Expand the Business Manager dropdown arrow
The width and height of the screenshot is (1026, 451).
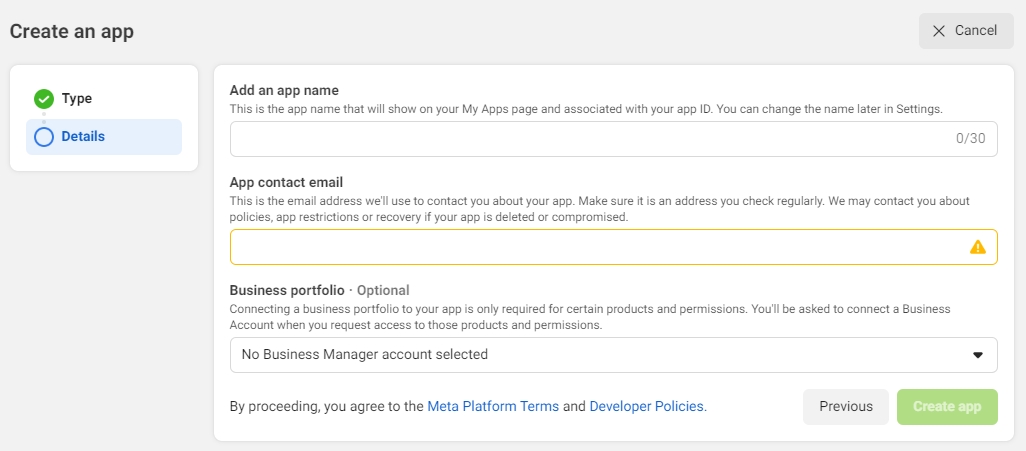pos(977,355)
